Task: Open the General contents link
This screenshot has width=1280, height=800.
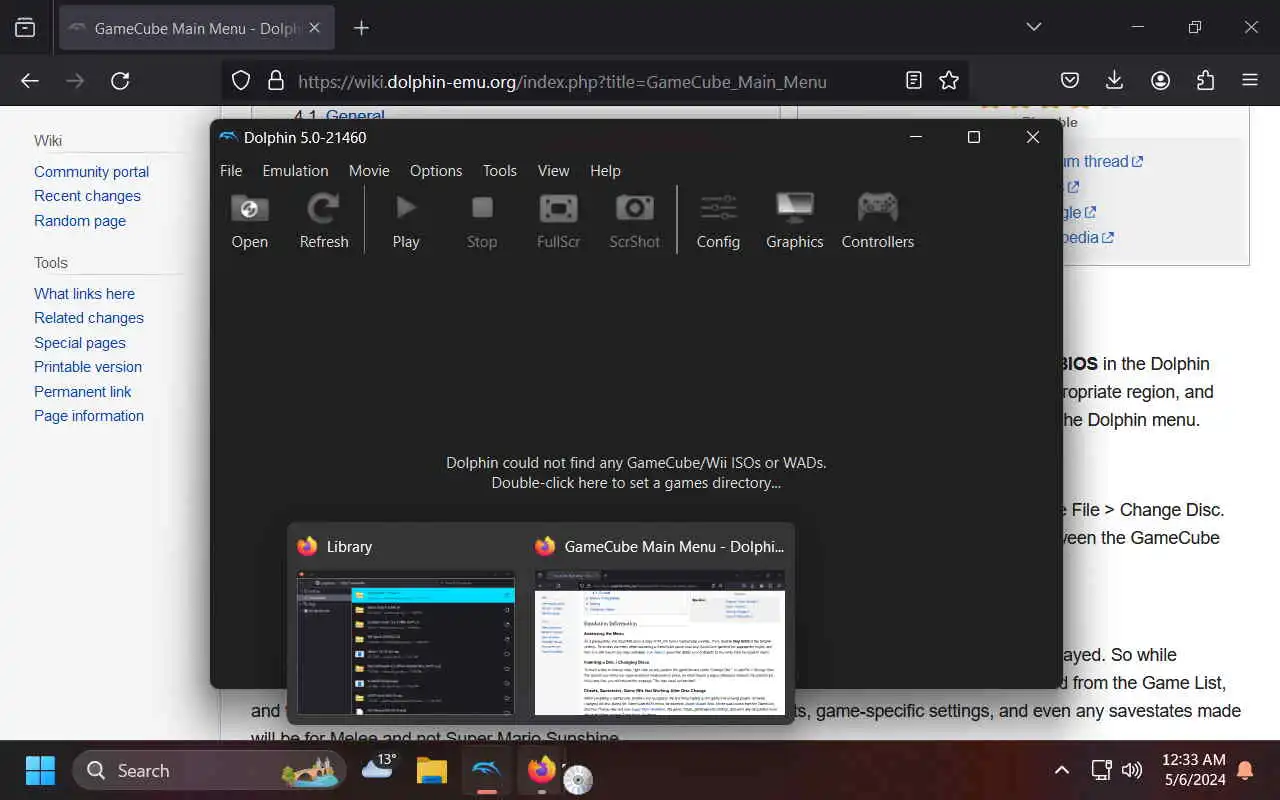Action: 355,115
